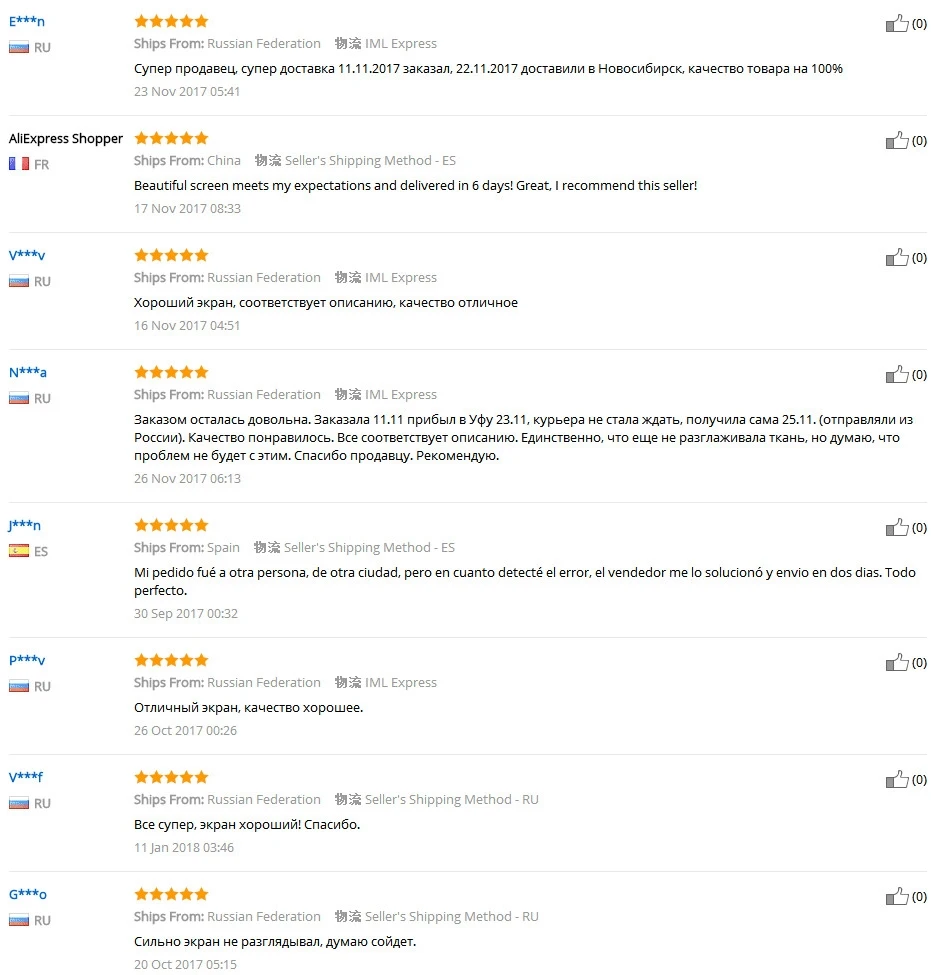The width and height of the screenshot is (931, 975).
Task: Open reviewer profile G***o
Action: [x=27, y=894]
